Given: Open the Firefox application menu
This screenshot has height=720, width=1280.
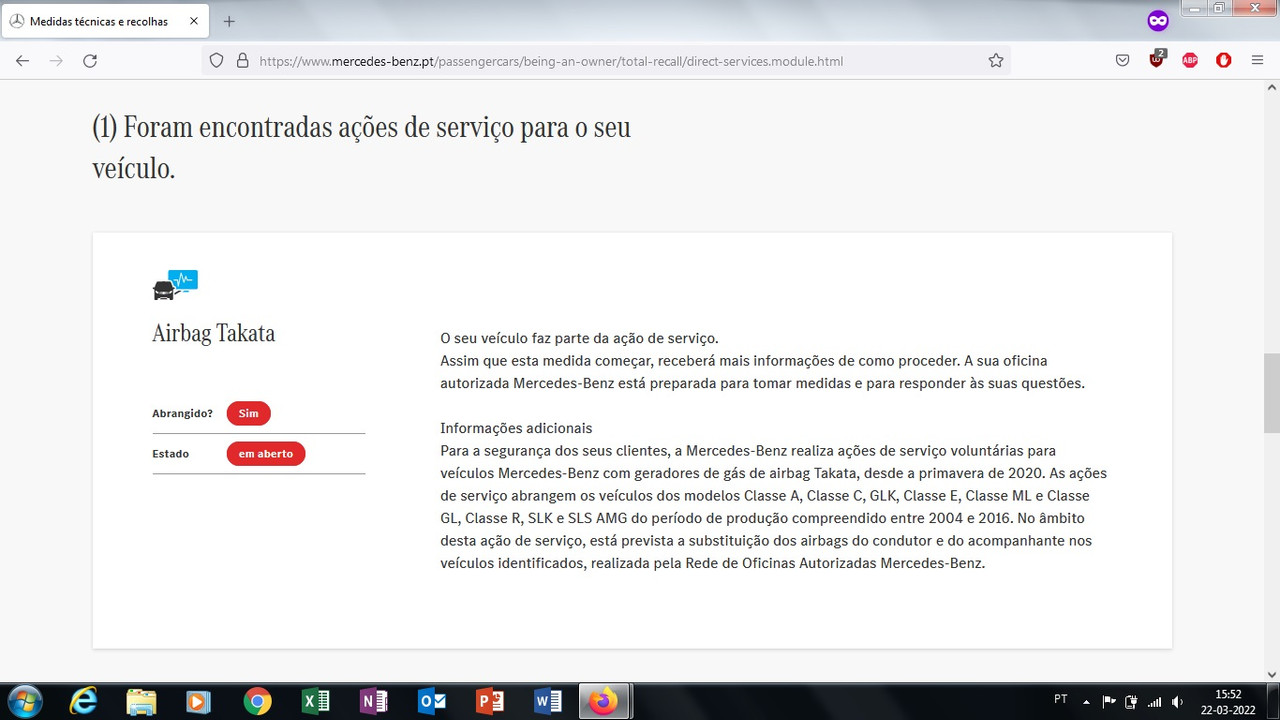Looking at the screenshot, I should coord(1257,61).
